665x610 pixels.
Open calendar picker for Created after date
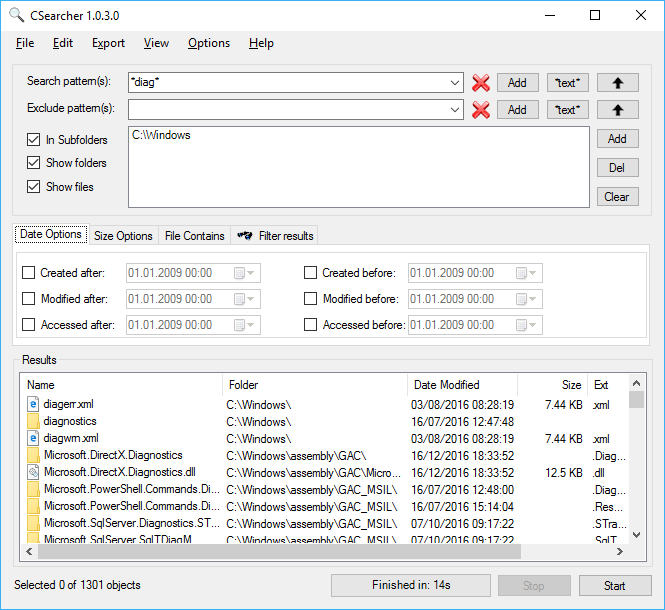click(244, 273)
